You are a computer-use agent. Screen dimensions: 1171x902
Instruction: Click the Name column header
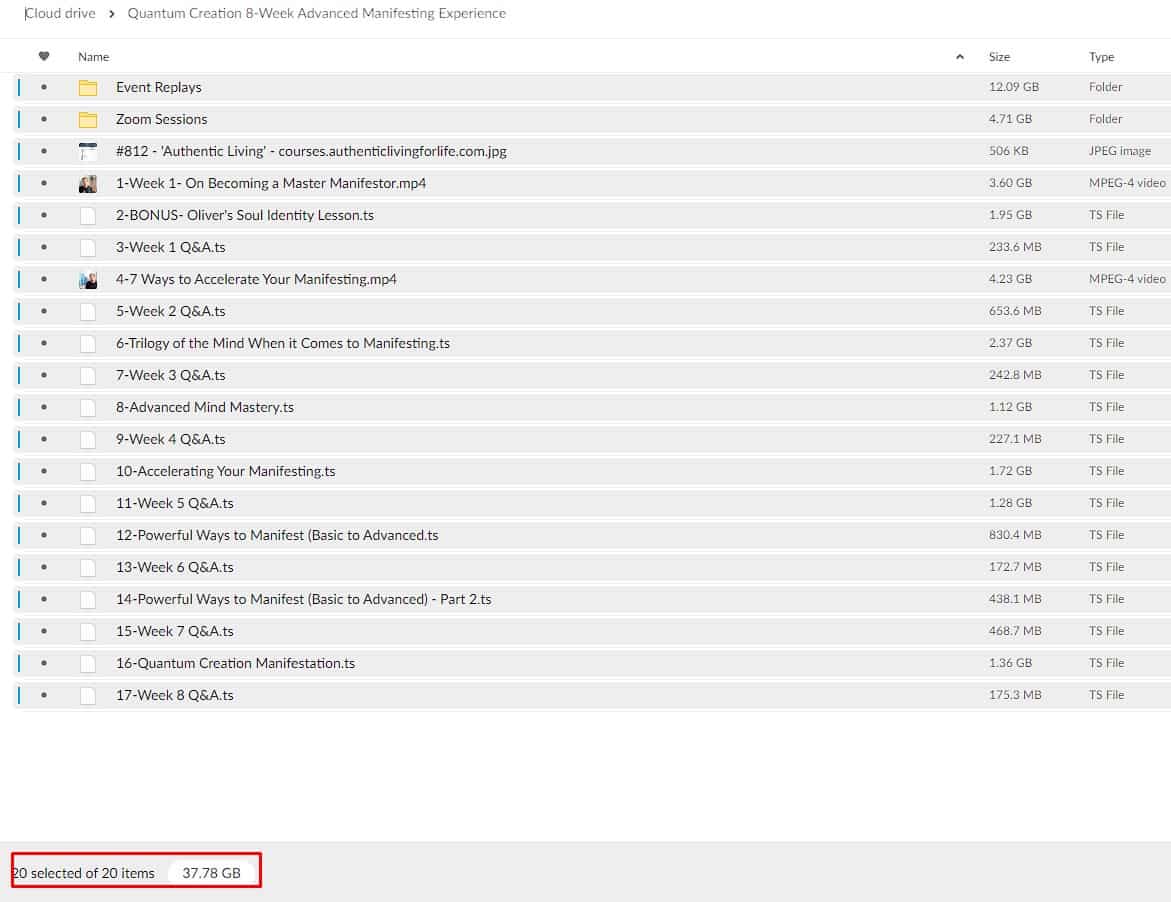coord(94,57)
